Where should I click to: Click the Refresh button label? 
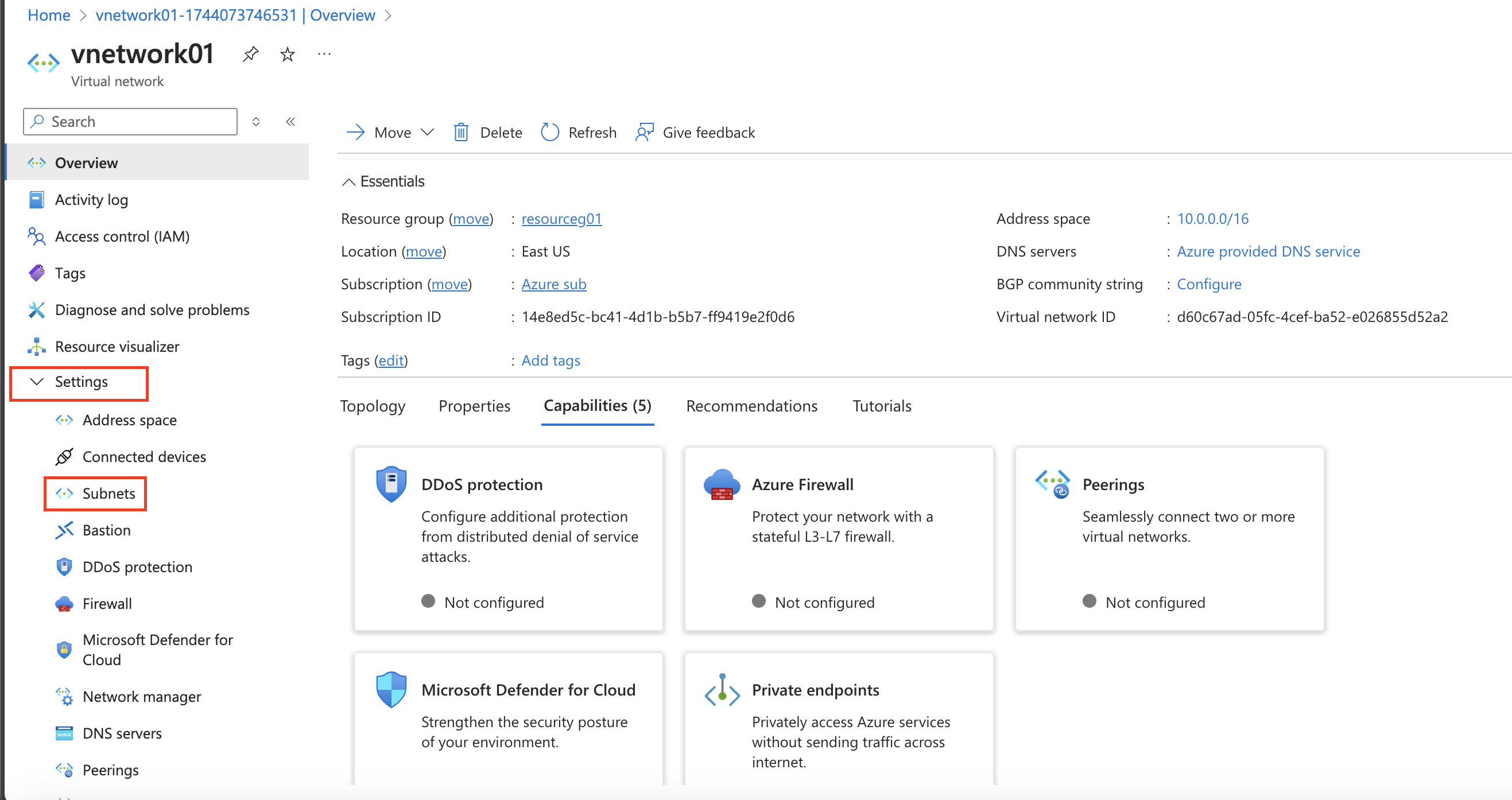(x=592, y=133)
